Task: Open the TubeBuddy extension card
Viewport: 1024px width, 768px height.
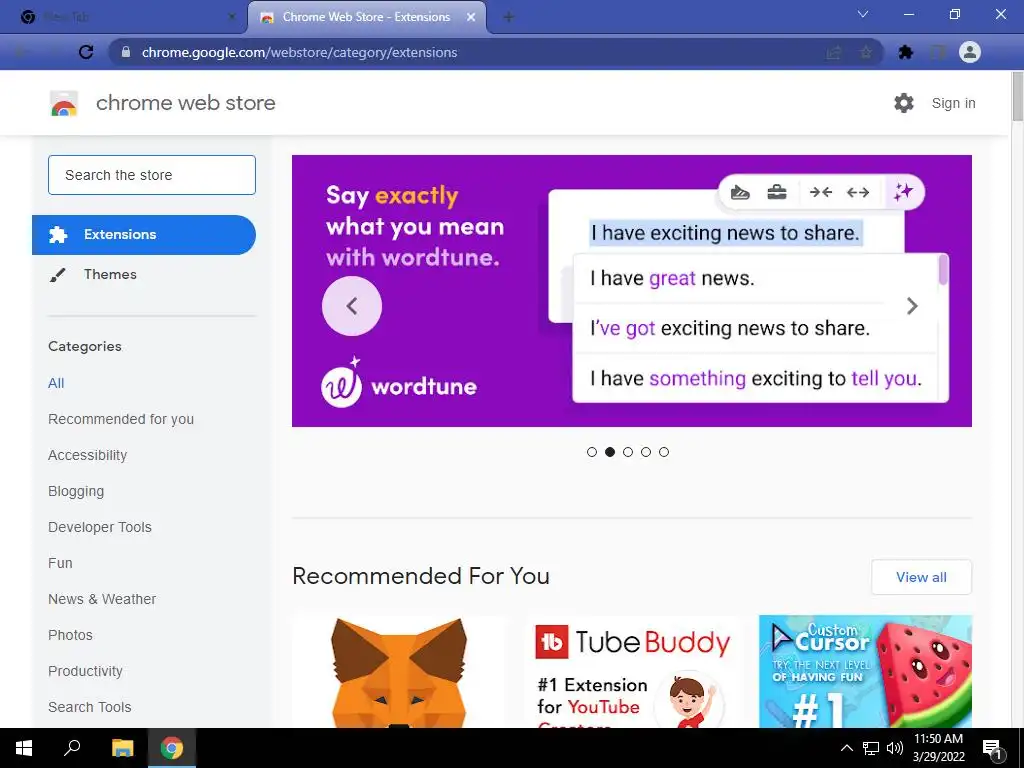Action: (x=632, y=671)
